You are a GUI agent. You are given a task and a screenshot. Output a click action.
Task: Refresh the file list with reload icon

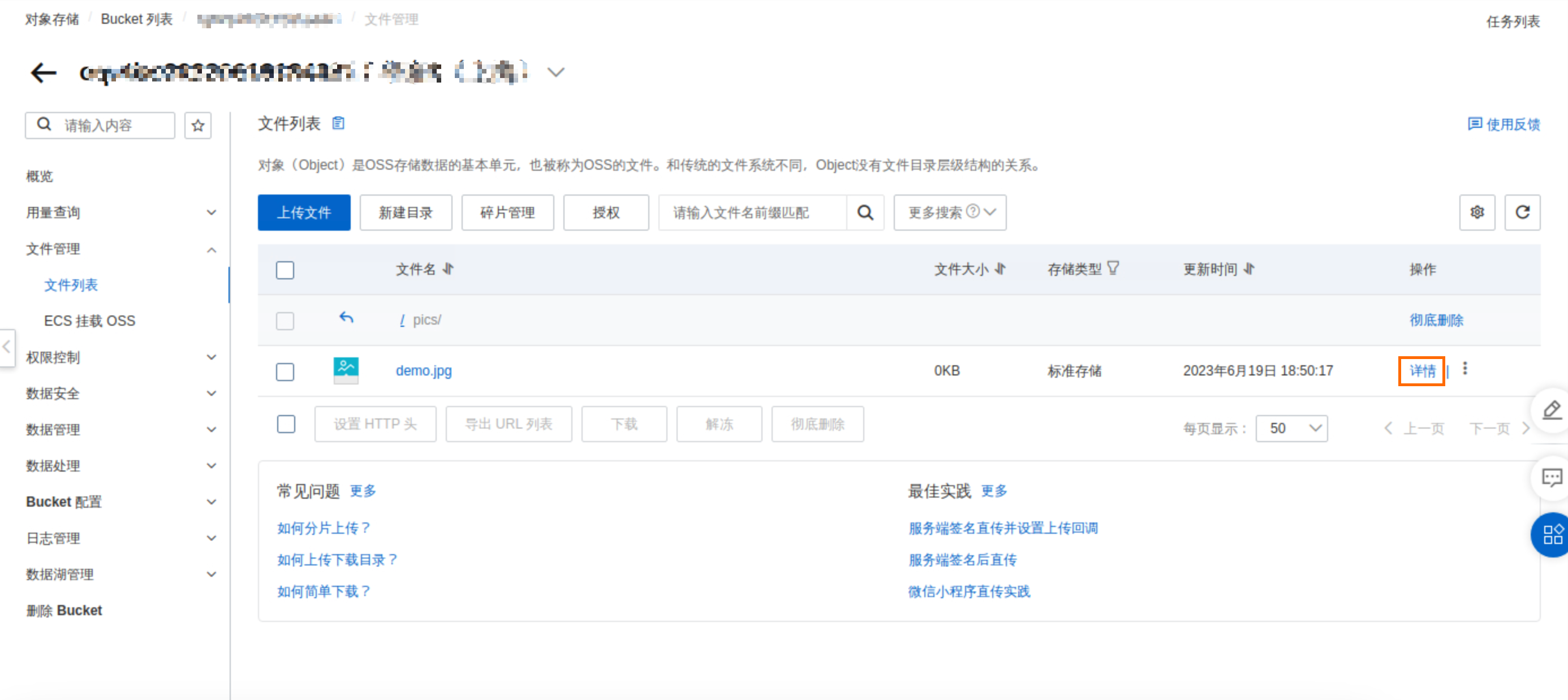(1522, 213)
